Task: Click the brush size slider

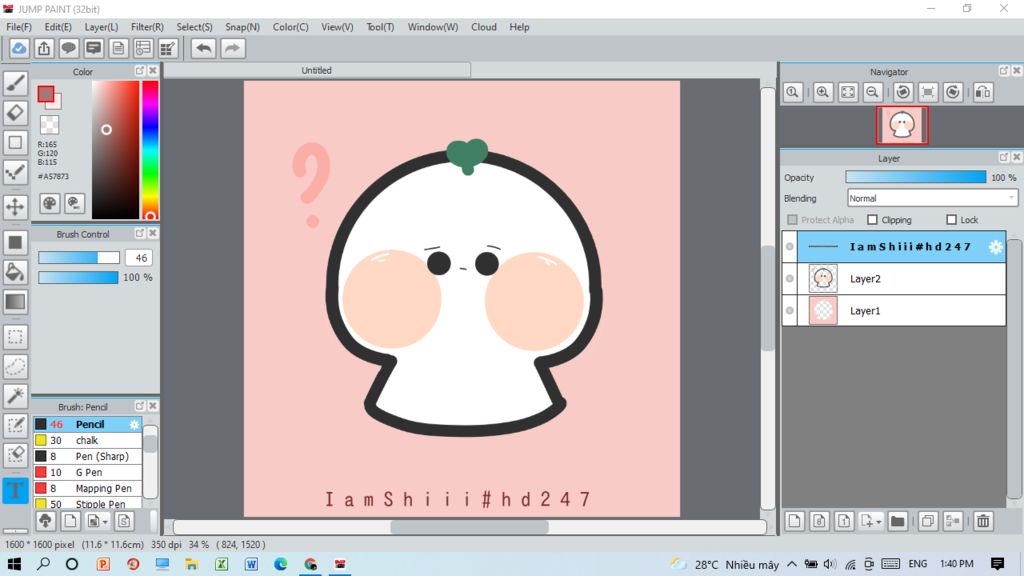Action: coord(78,258)
